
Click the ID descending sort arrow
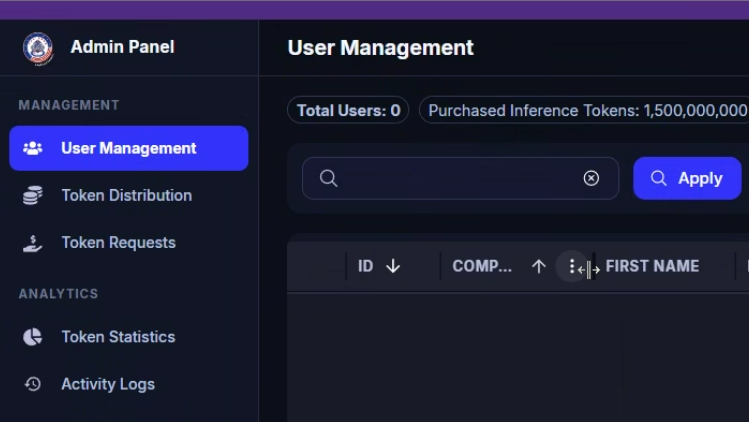393,266
